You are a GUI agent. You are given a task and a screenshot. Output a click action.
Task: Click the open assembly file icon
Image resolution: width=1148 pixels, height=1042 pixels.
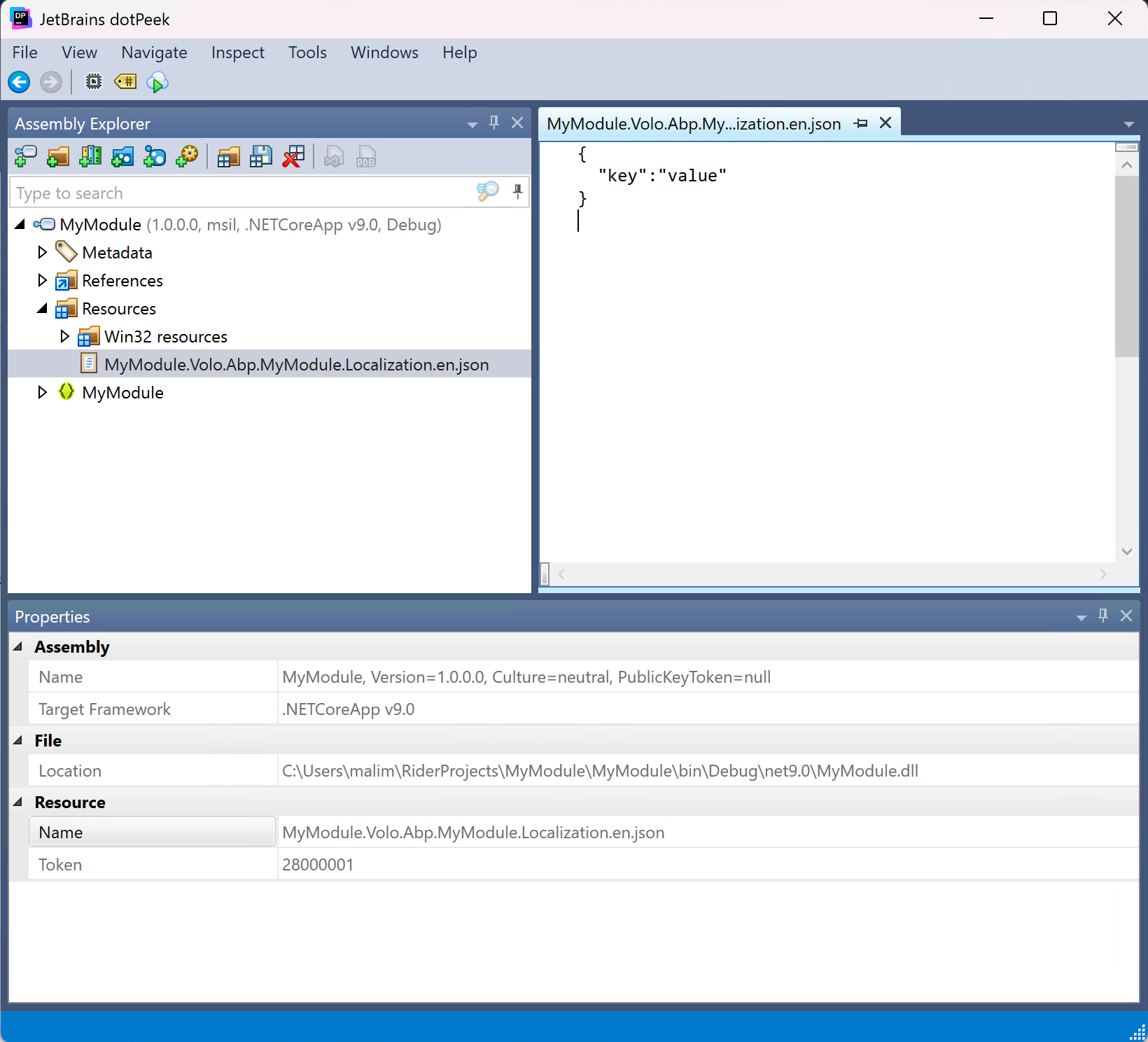click(26, 156)
